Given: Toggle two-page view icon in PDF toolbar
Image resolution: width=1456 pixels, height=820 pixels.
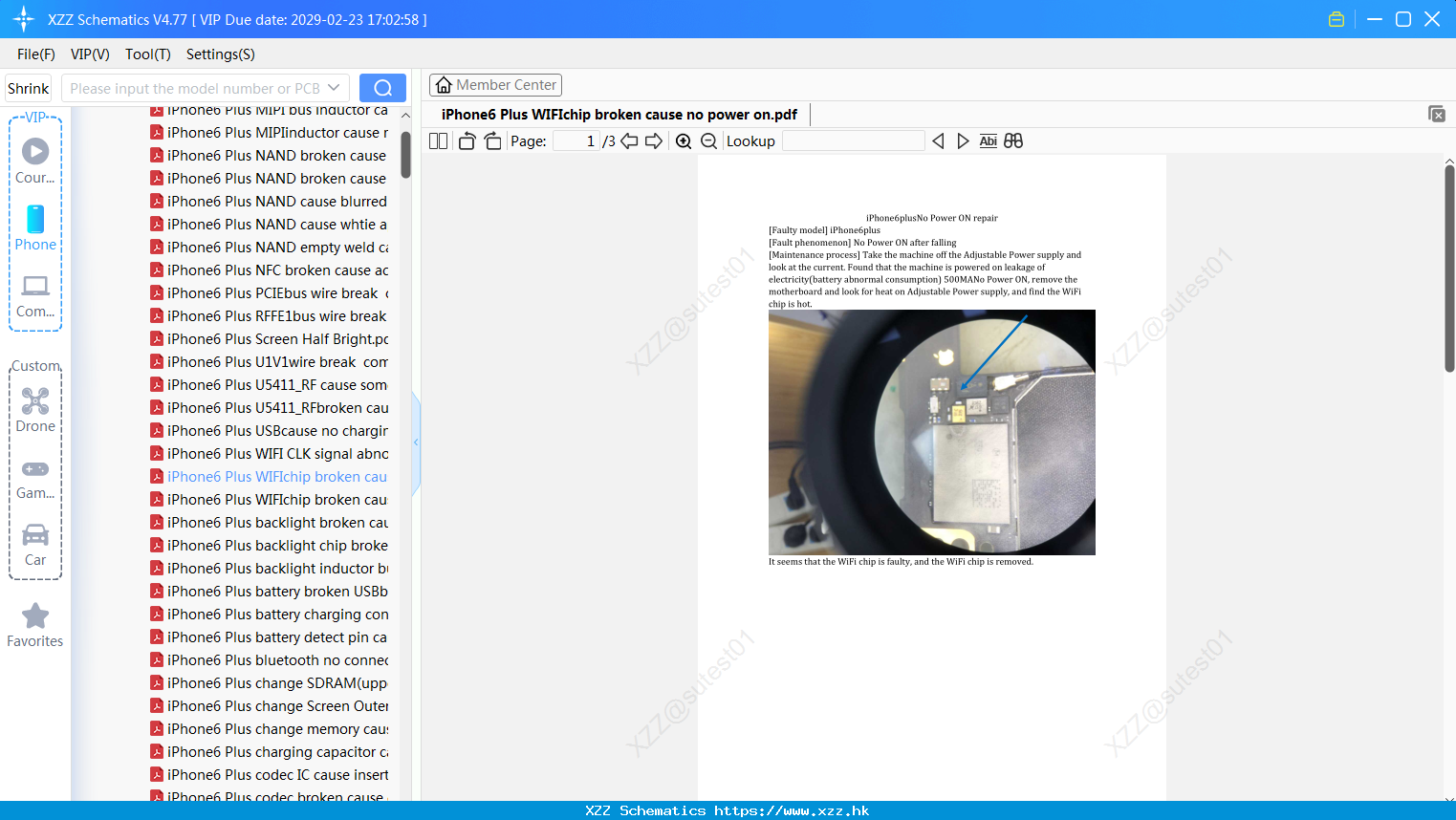Looking at the screenshot, I should click(x=438, y=141).
